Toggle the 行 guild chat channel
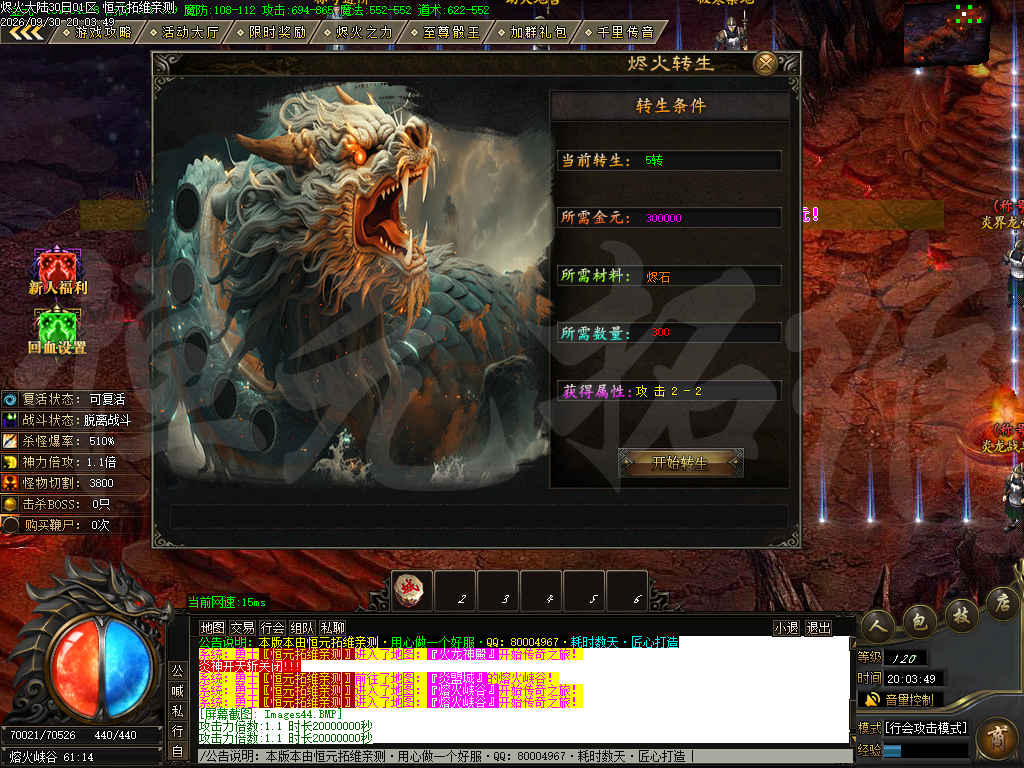 tap(177, 731)
